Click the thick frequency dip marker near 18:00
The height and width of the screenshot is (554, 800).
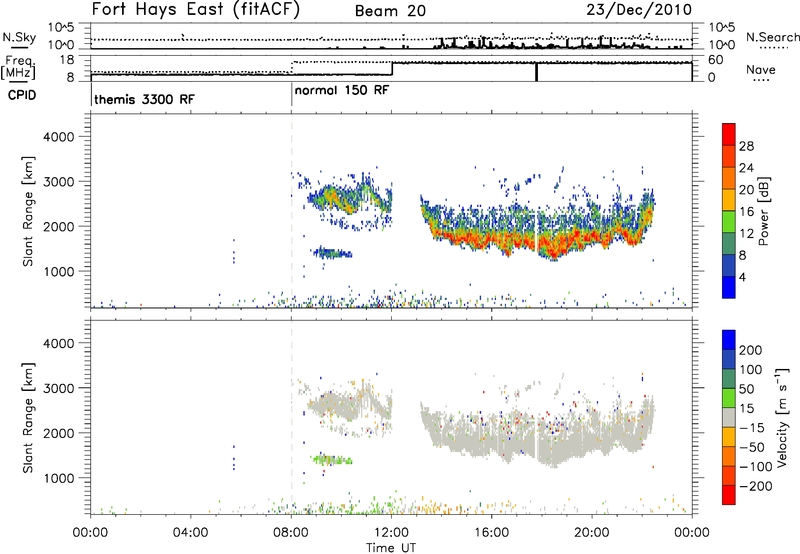(536, 72)
